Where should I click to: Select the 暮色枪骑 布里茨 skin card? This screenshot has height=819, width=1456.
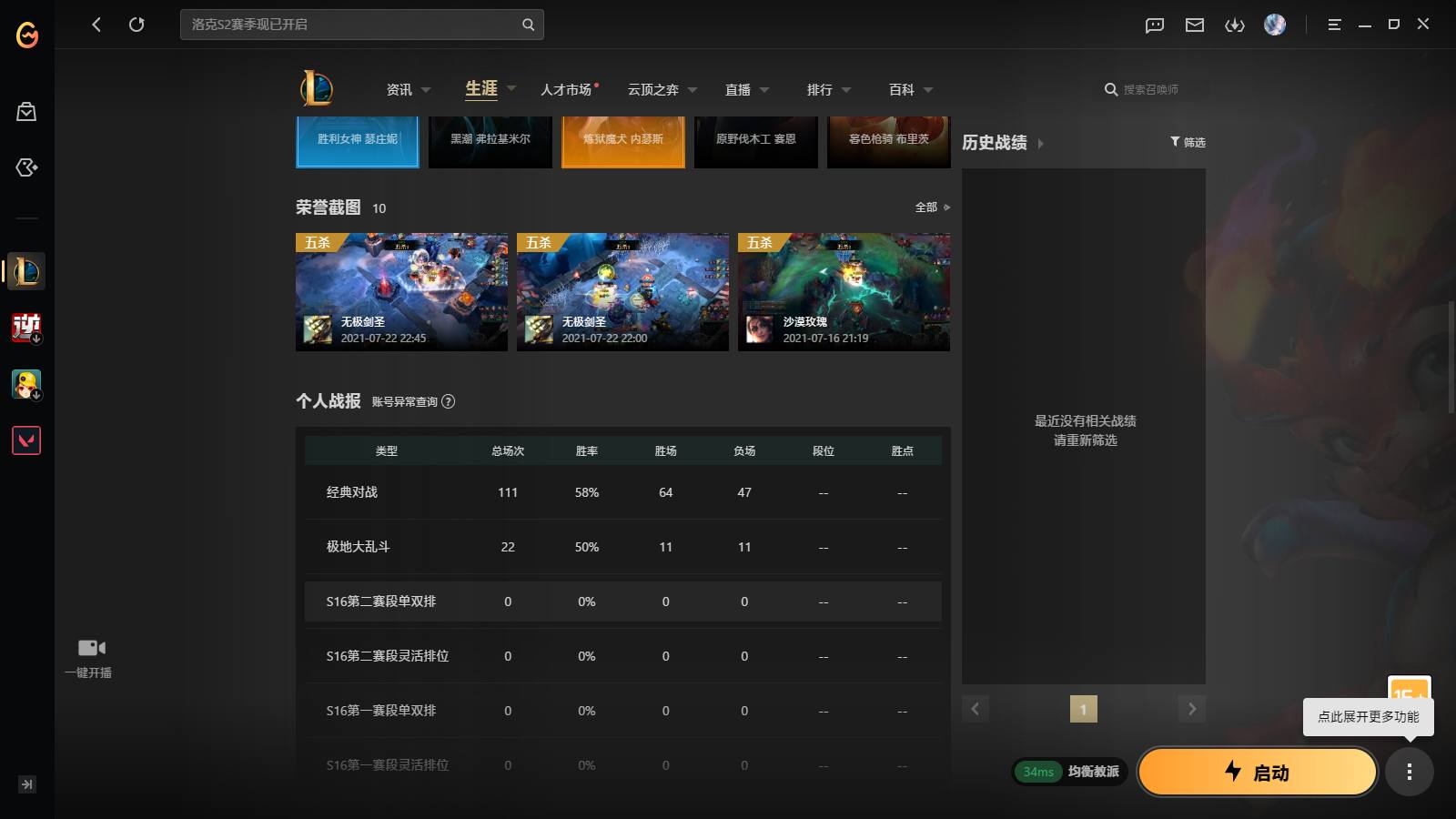click(x=889, y=142)
